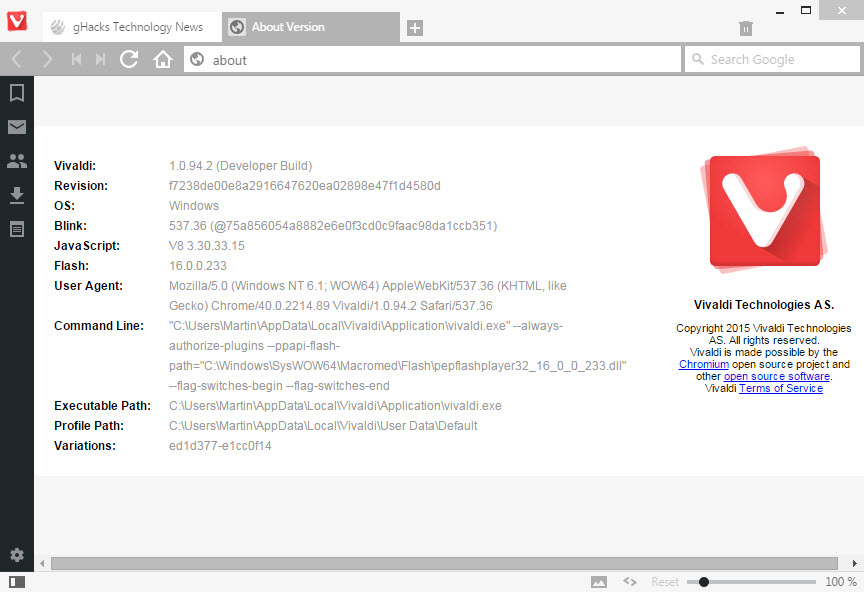Viewport: 864px width, 592px height.
Task: Reset the zoom level
Action: coord(665,582)
